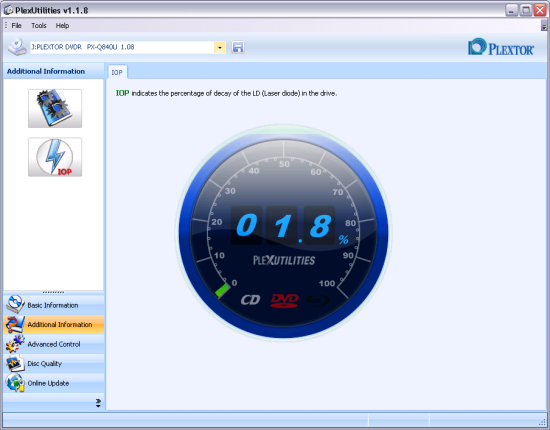Click the blue floppy save icon

[x=237, y=47]
